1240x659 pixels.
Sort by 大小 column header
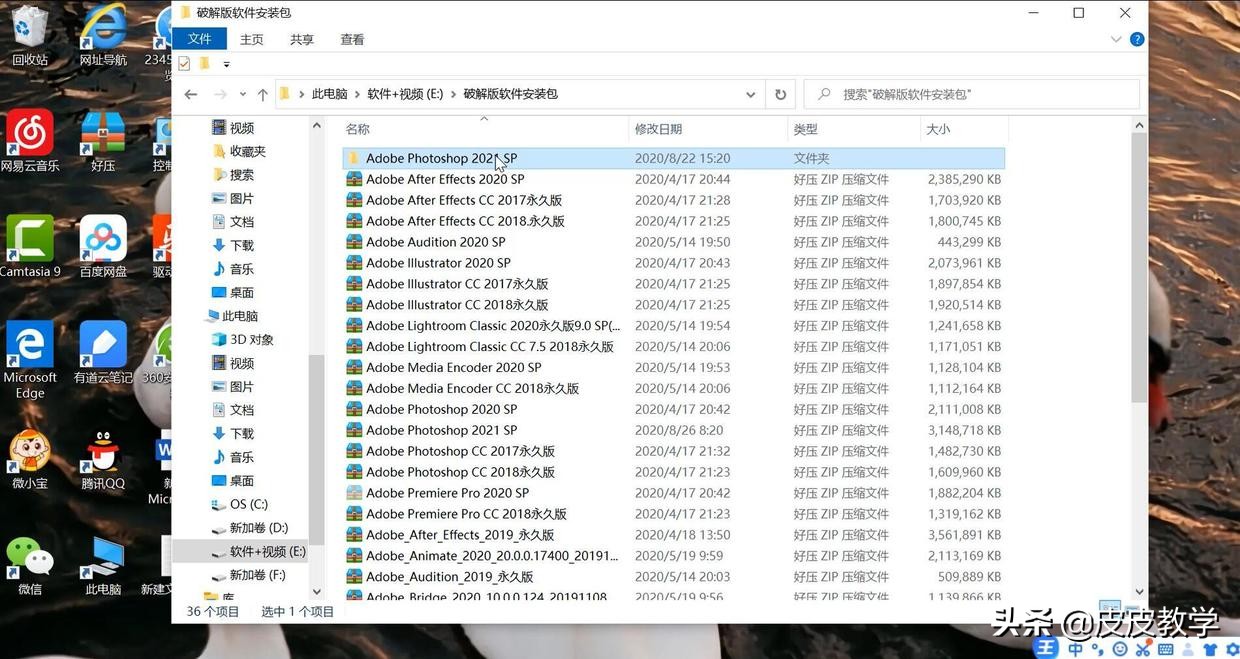click(964, 129)
